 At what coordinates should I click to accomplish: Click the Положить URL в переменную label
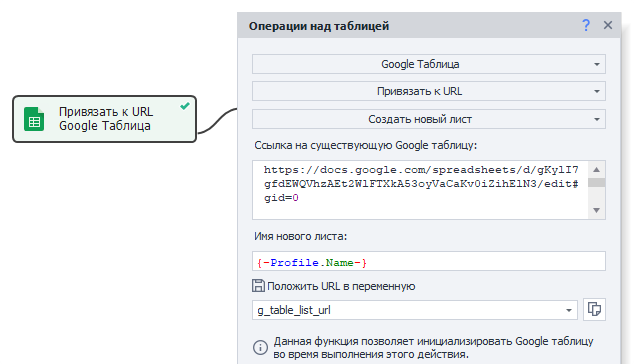coord(341,286)
